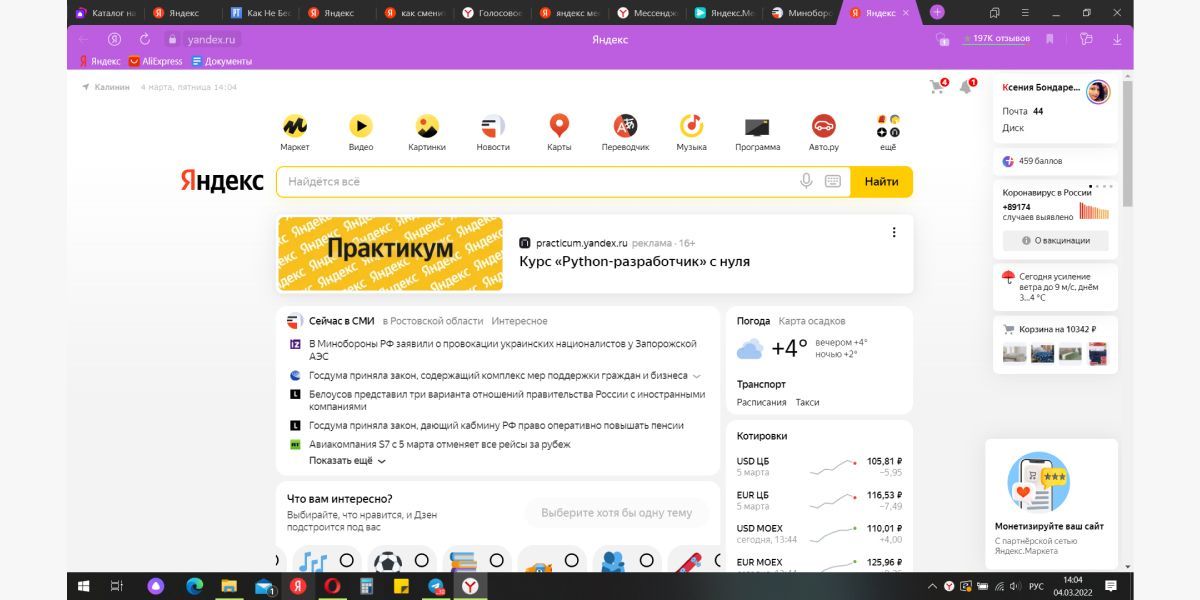Click the yellow Найти search button
1200x600 pixels.
click(882, 181)
